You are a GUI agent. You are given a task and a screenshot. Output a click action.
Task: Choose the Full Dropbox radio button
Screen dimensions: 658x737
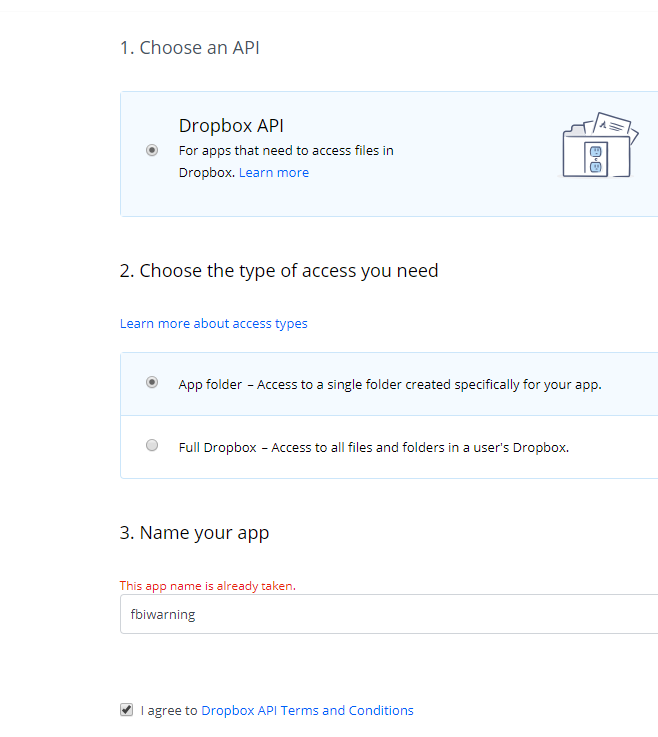[152, 445]
